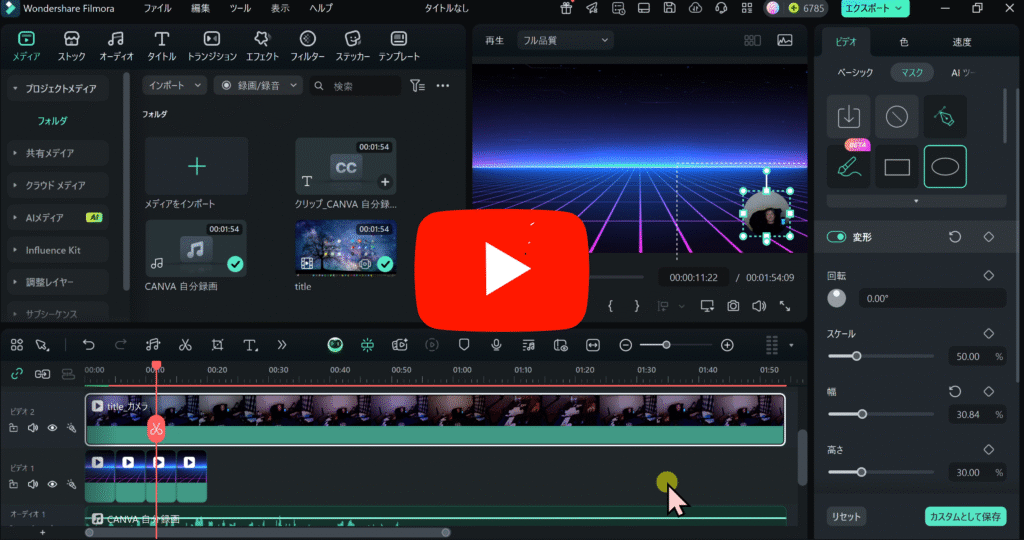Click the Reset button
The height and width of the screenshot is (540, 1024).
(x=846, y=516)
